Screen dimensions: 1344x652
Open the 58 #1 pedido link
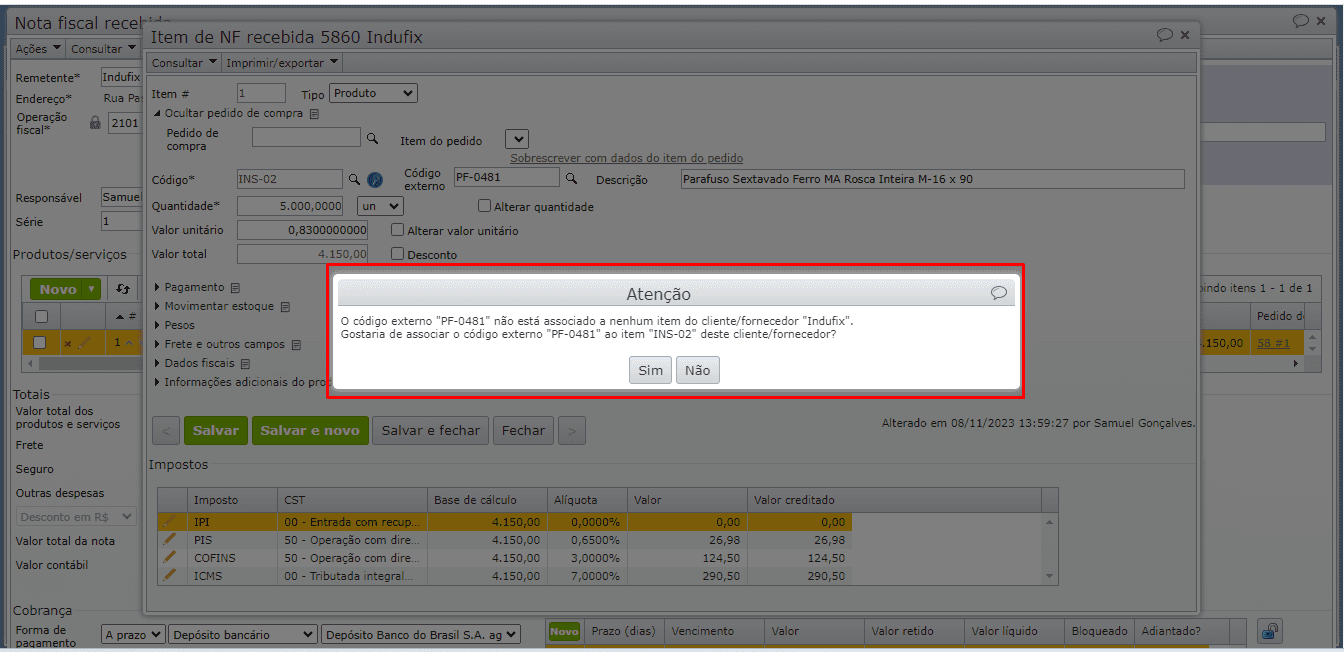(1273, 342)
